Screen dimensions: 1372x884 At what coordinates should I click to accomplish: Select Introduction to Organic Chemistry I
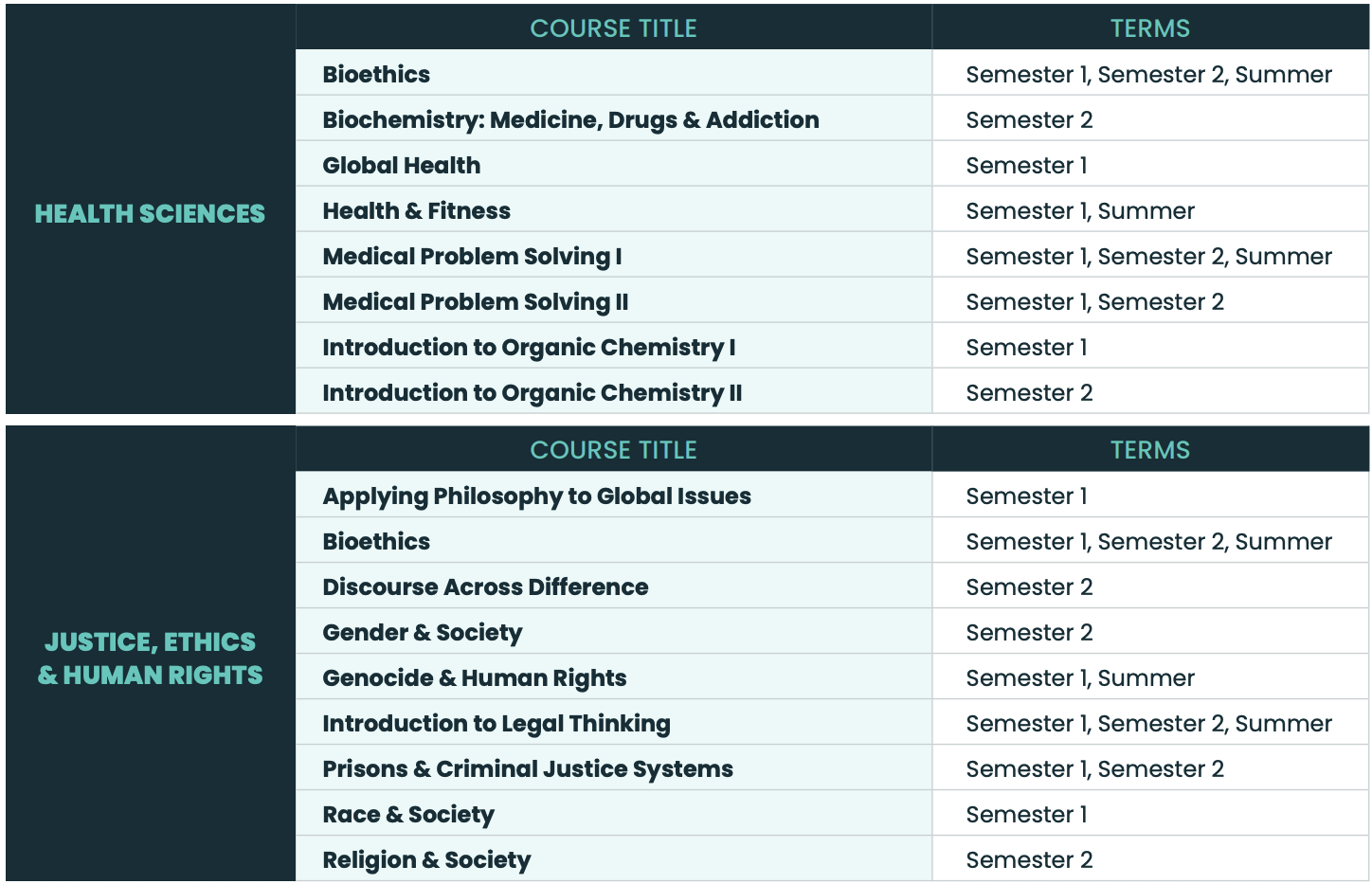click(x=529, y=348)
